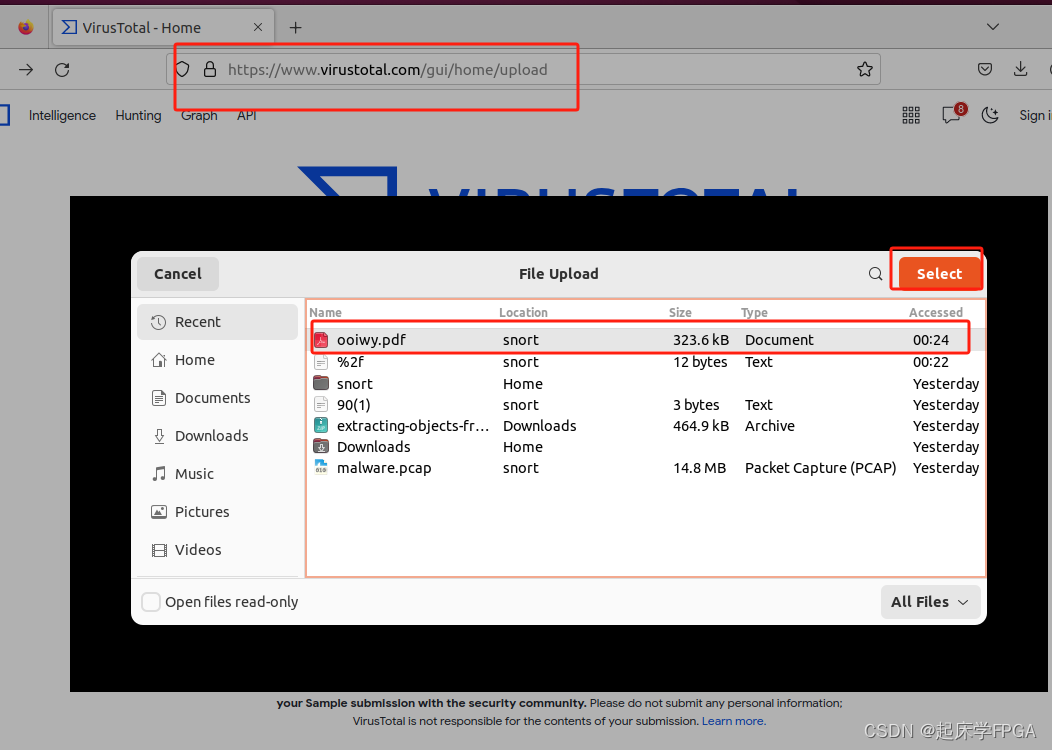1052x750 pixels.
Task: Click the orange Select button
Action: 939,274
